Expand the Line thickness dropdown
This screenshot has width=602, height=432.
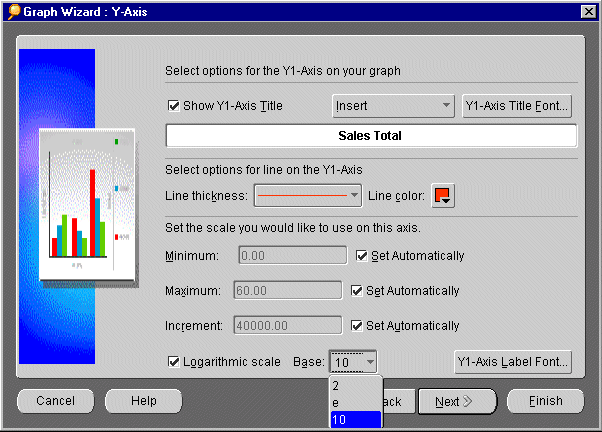click(x=307, y=195)
